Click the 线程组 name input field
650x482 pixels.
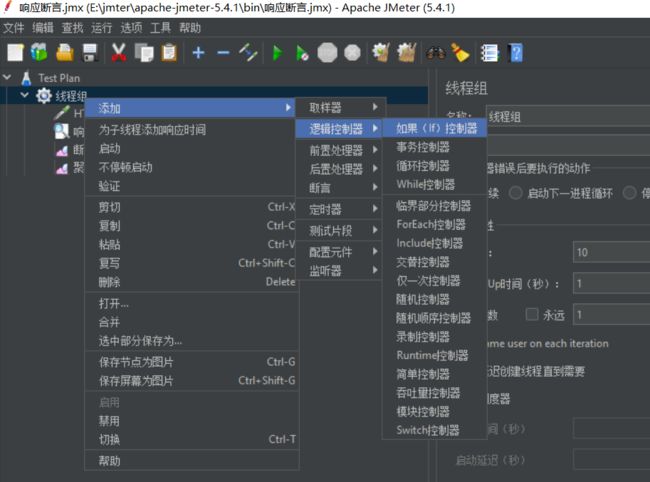coord(568,116)
